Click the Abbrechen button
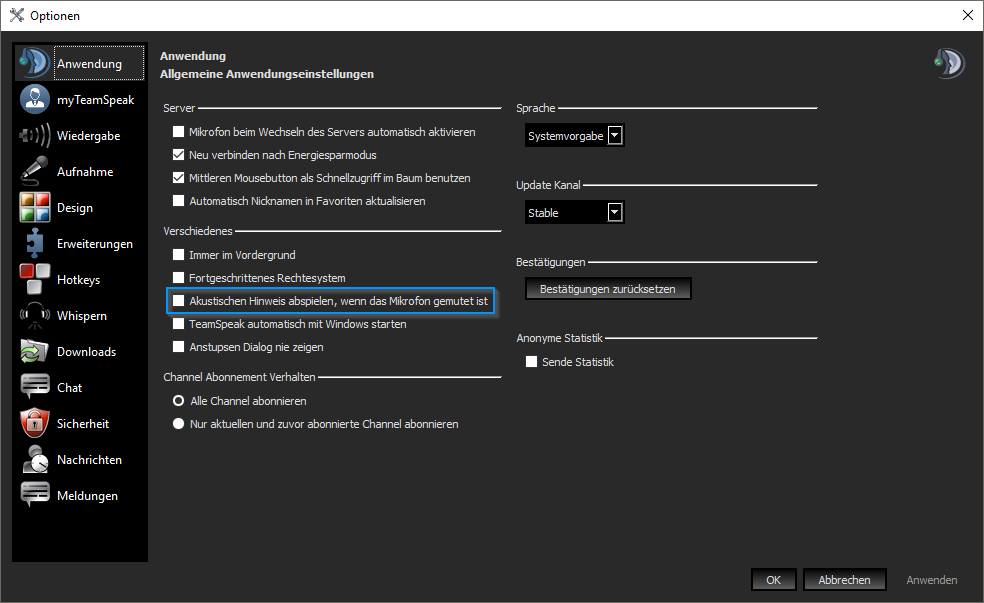The image size is (984, 603). [x=845, y=580]
